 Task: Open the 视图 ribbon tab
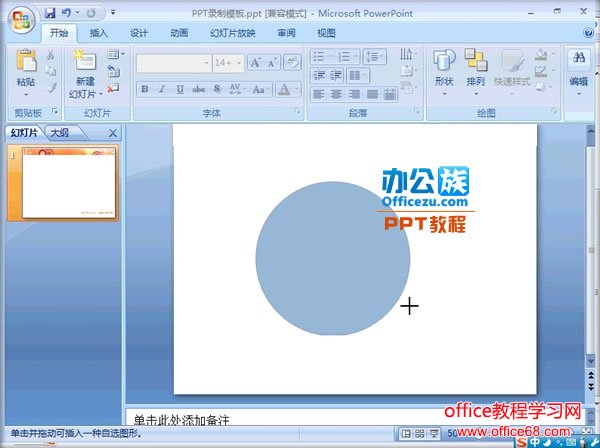326,33
